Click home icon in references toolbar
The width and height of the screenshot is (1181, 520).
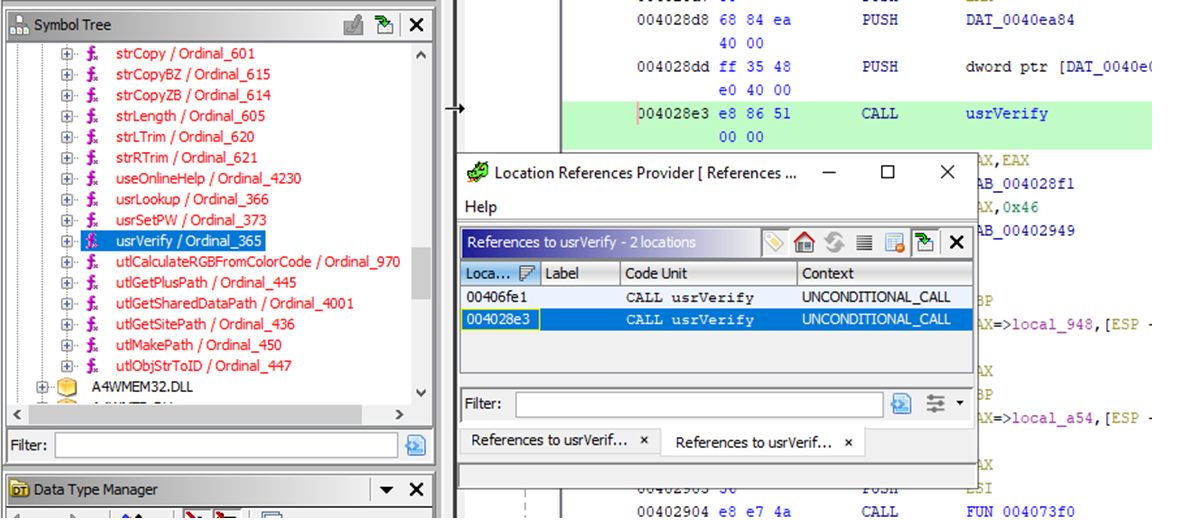(x=804, y=242)
